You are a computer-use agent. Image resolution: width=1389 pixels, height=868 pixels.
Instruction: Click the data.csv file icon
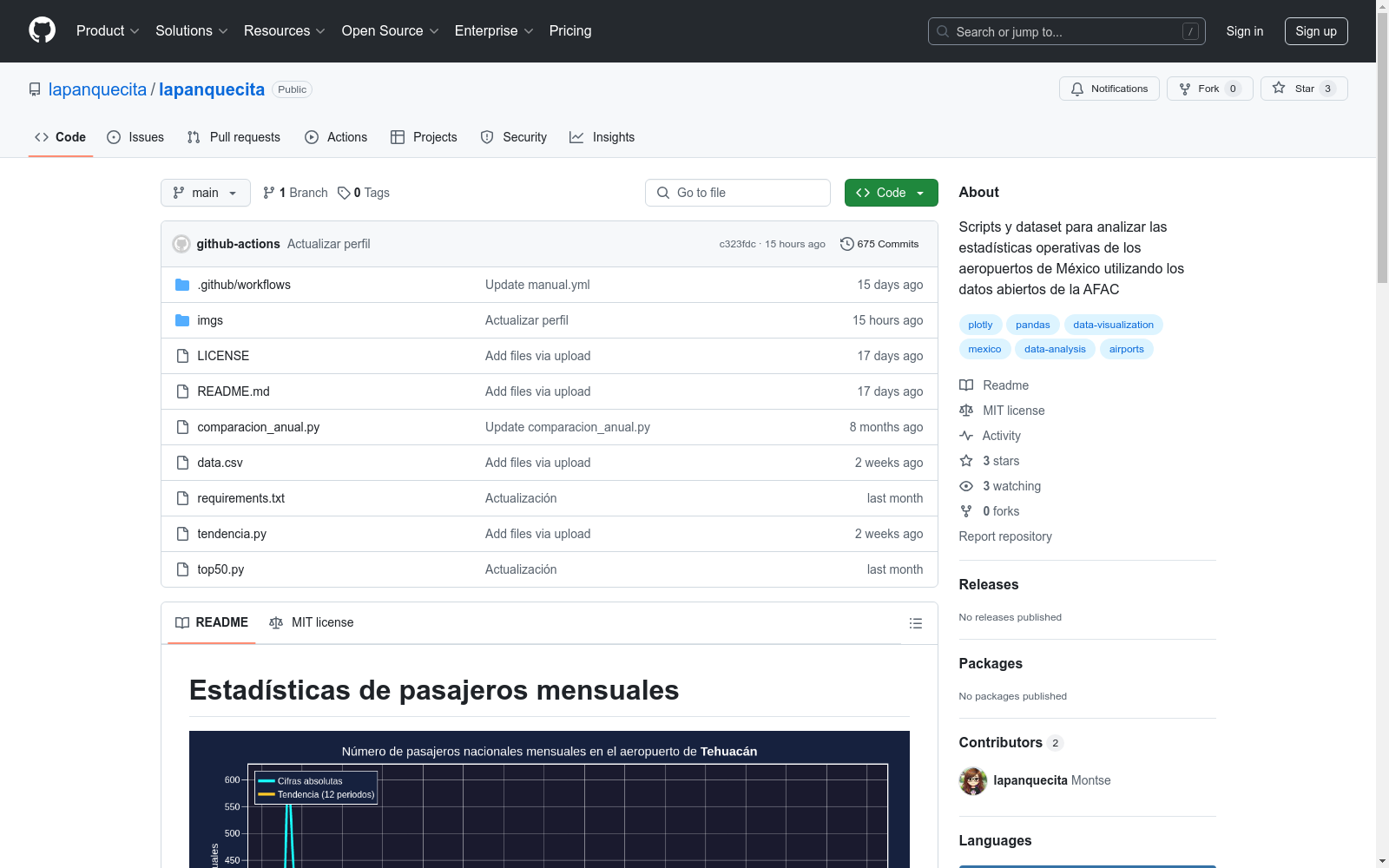click(182, 463)
